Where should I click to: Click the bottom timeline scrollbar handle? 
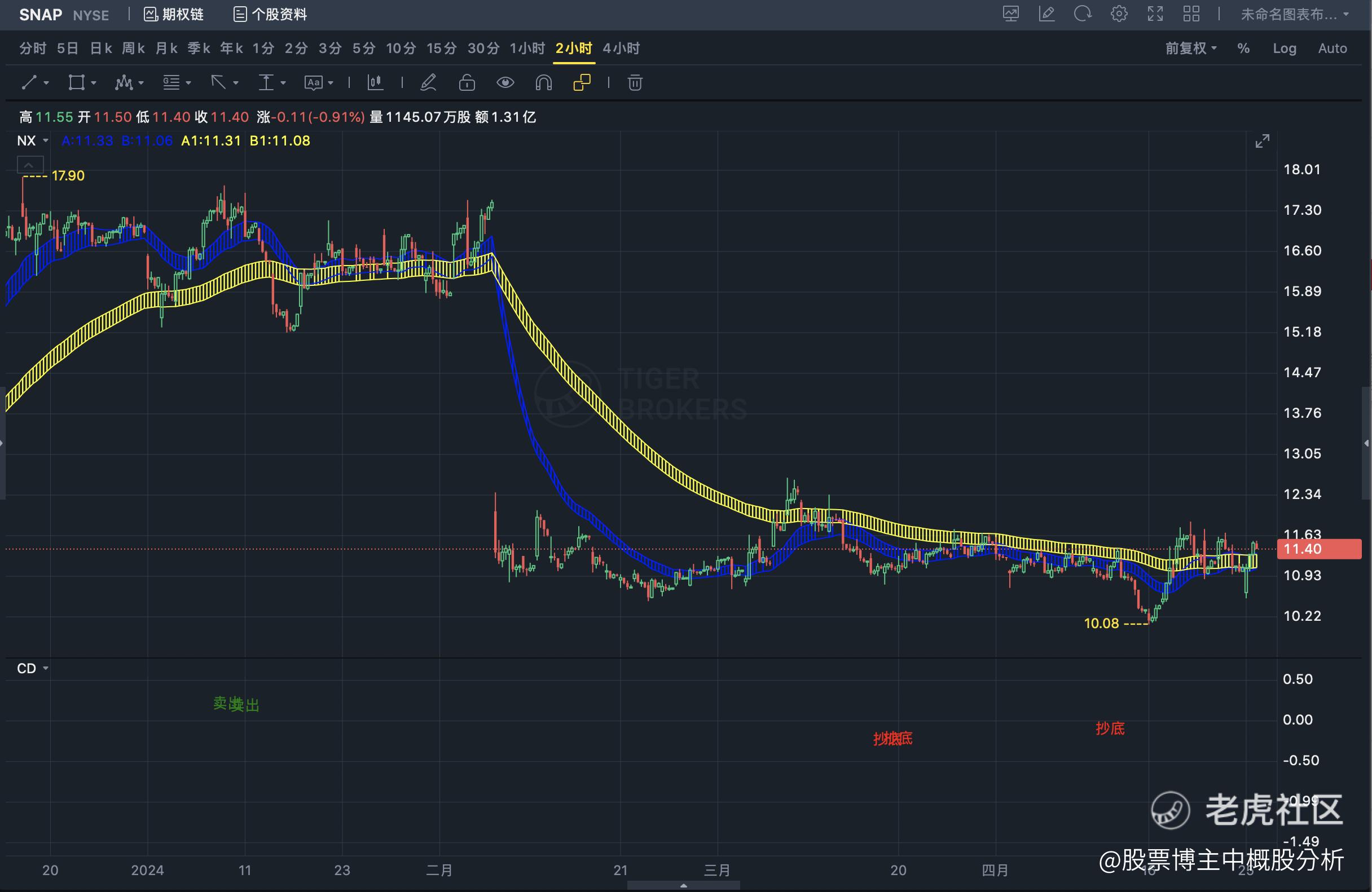click(683, 885)
